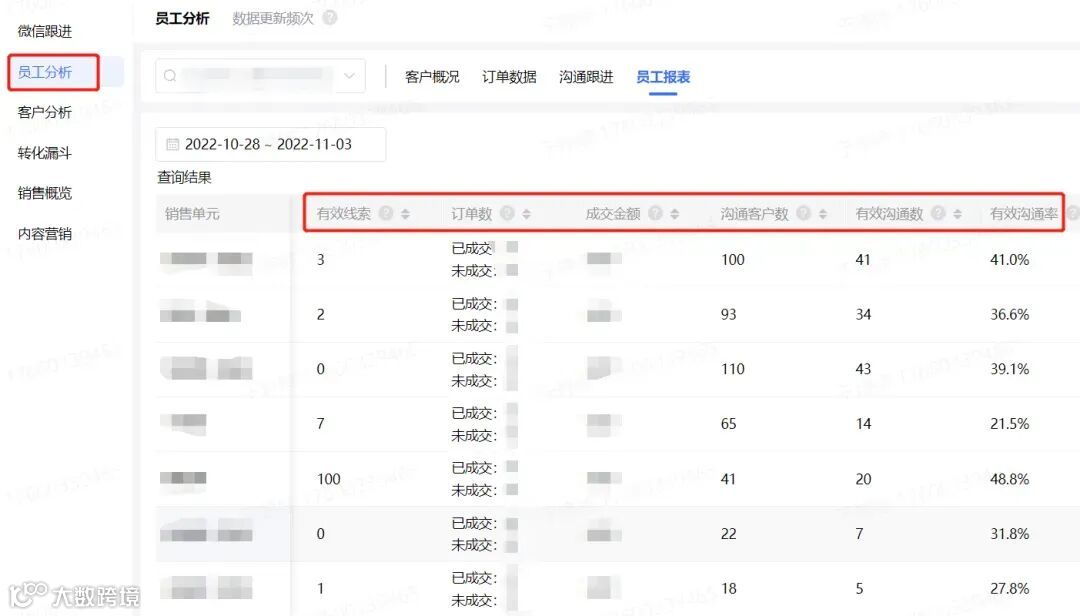Viewport: 1080px width, 616px height.
Task: Click the 有效沟通数 value 14
Action: click(863, 424)
